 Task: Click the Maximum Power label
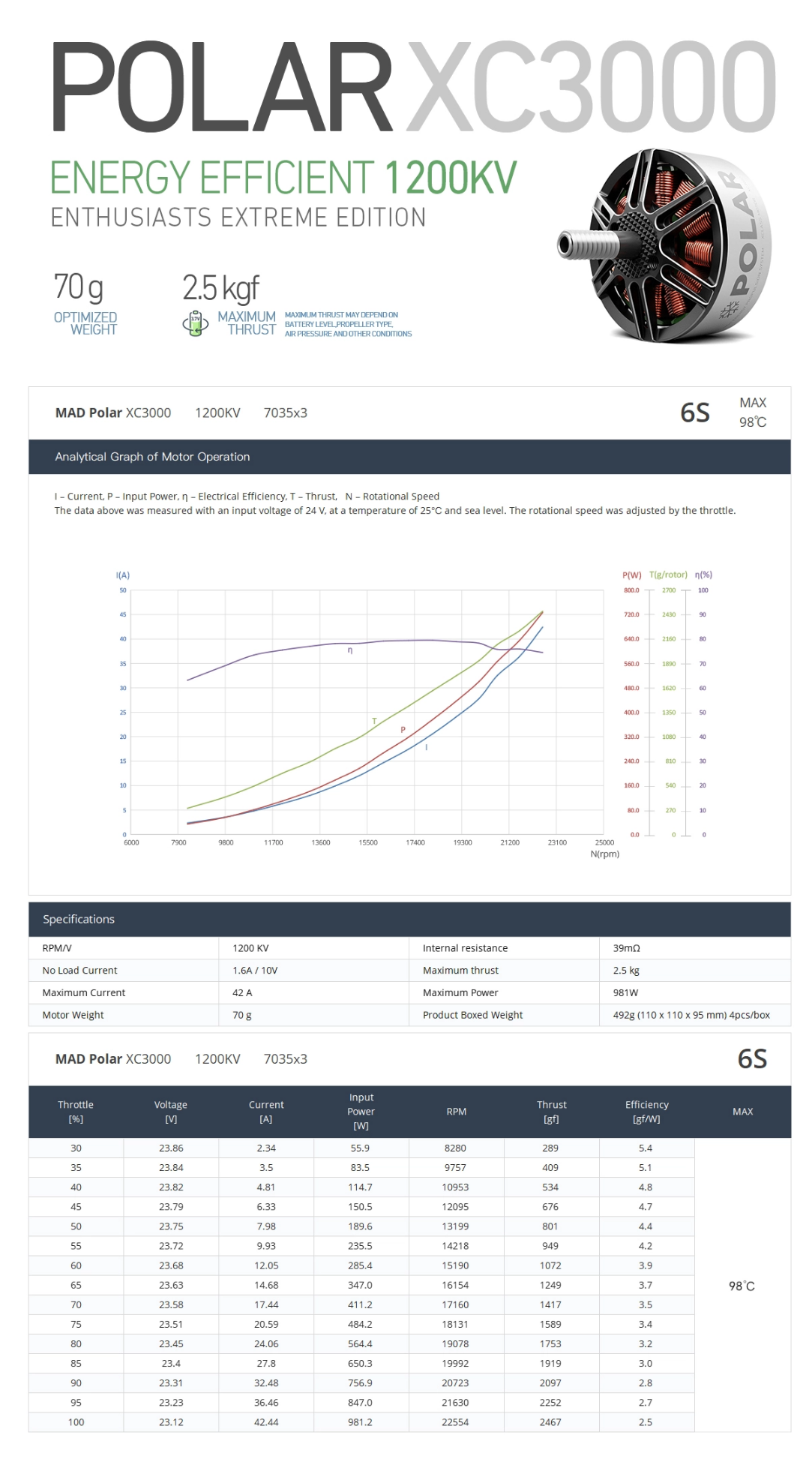coord(460,992)
